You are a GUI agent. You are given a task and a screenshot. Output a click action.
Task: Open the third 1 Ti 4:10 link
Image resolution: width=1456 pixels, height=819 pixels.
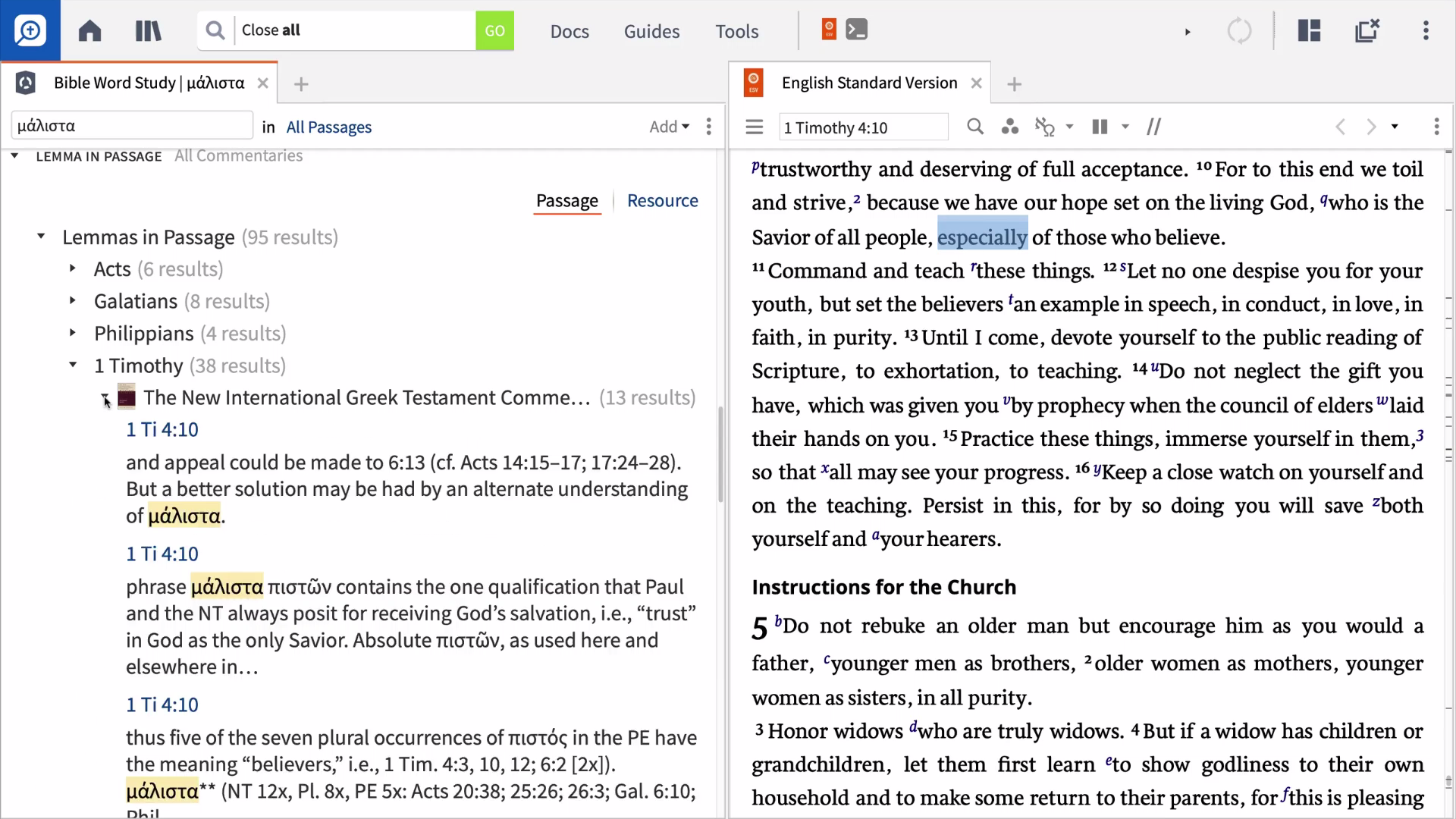point(162,704)
